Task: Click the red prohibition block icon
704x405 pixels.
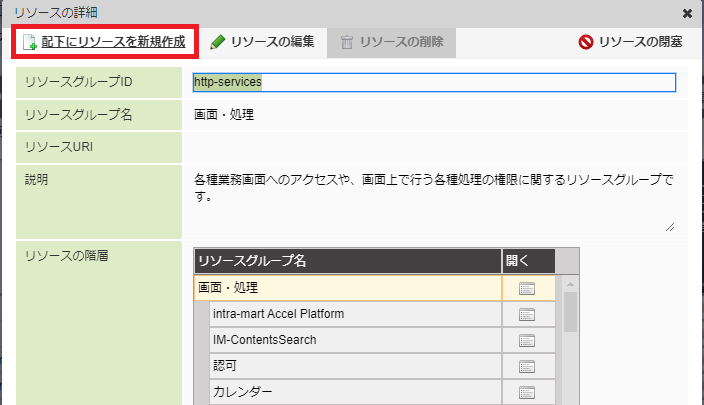Action: 585,42
